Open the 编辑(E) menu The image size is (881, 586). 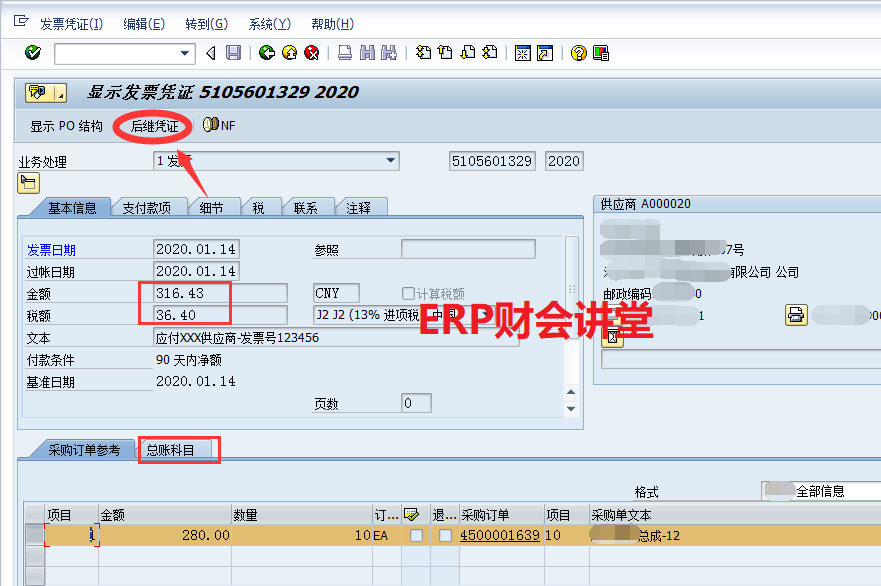click(x=144, y=24)
